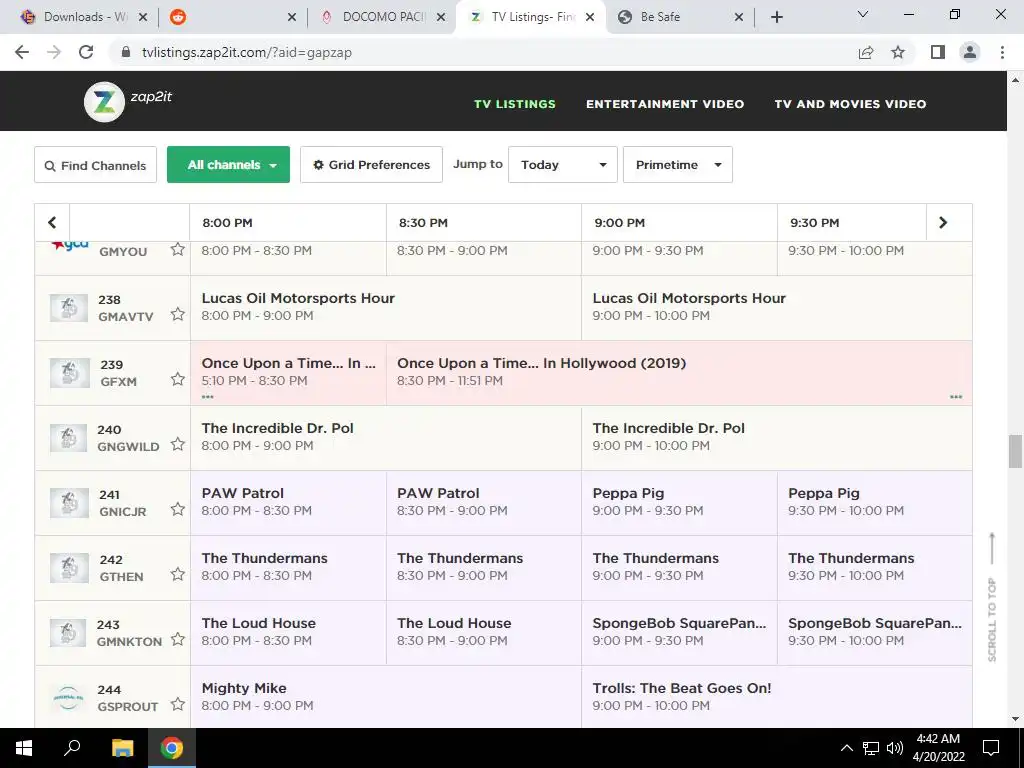The height and width of the screenshot is (768, 1024).
Task: Open Entertainment Video nav item
Action: [665, 104]
